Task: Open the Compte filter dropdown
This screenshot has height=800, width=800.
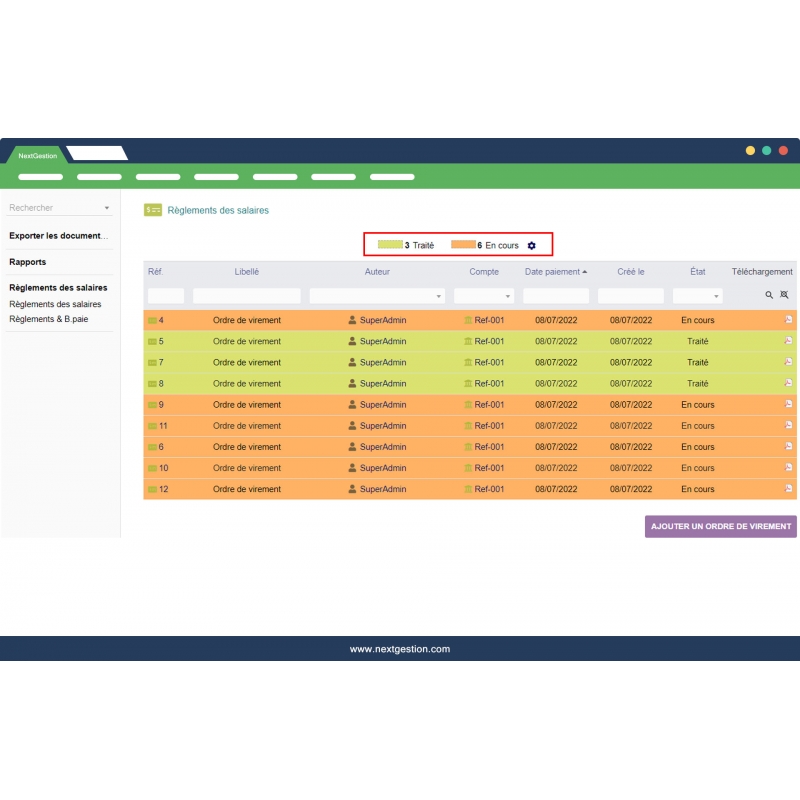Action: (x=484, y=296)
